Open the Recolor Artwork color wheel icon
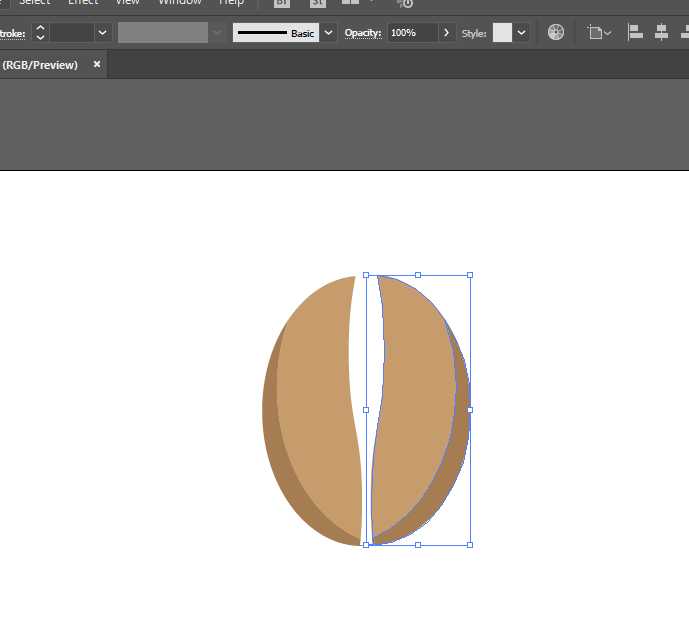This screenshot has height=622, width=689. coord(555,33)
